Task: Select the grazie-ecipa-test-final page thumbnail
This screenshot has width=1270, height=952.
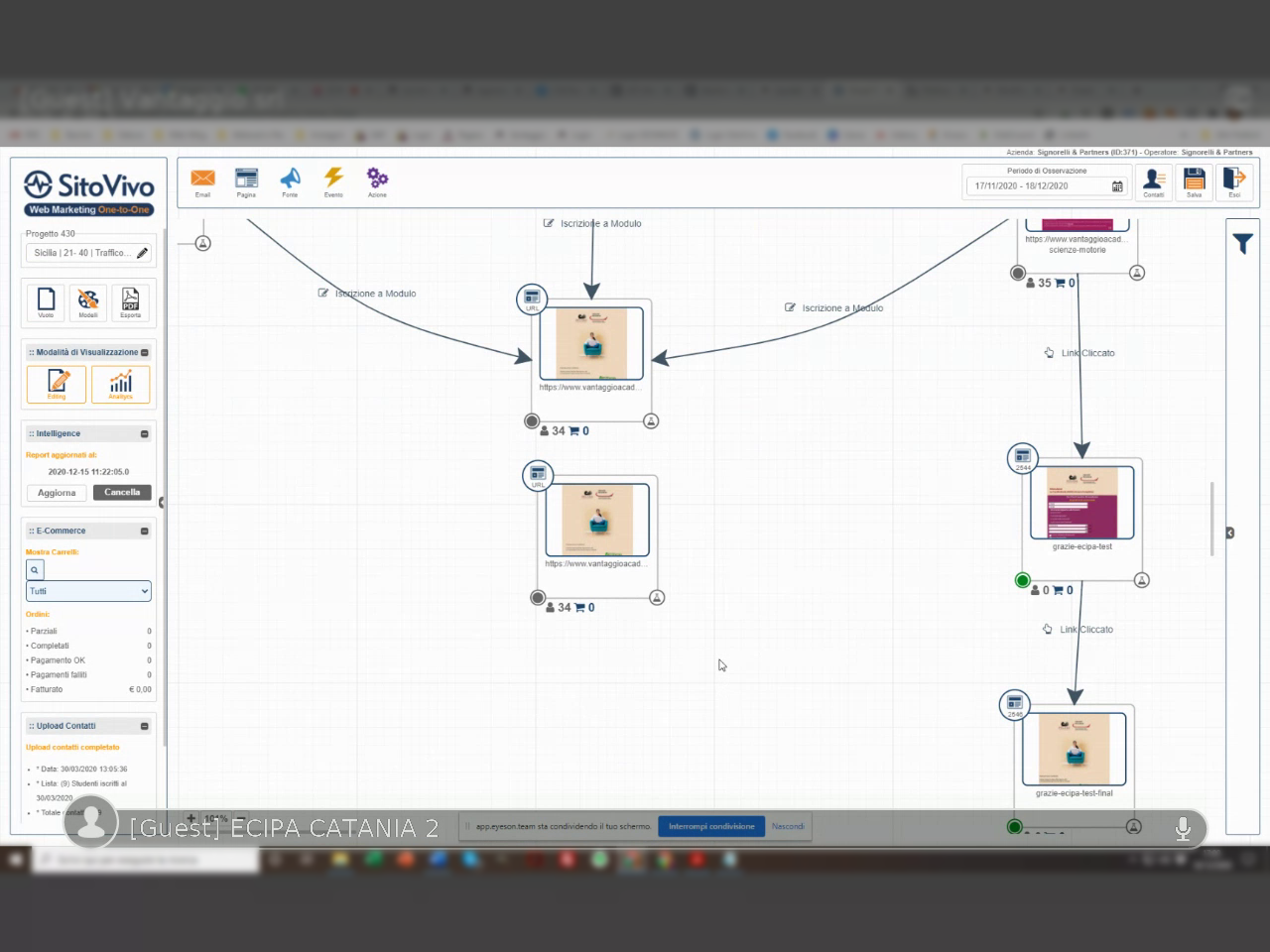Action: [1074, 750]
